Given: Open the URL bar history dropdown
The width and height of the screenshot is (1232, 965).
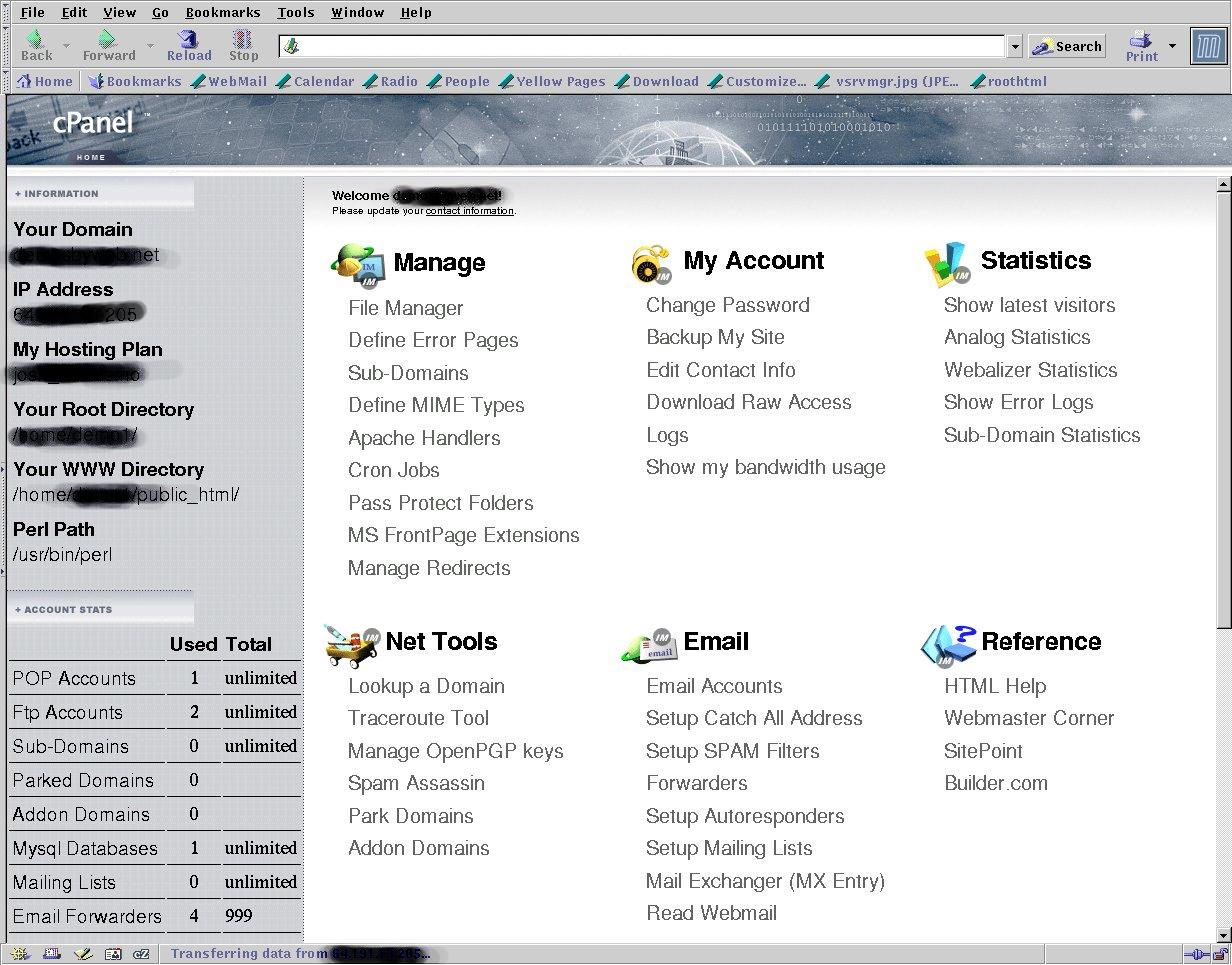Looking at the screenshot, I should click(1015, 46).
